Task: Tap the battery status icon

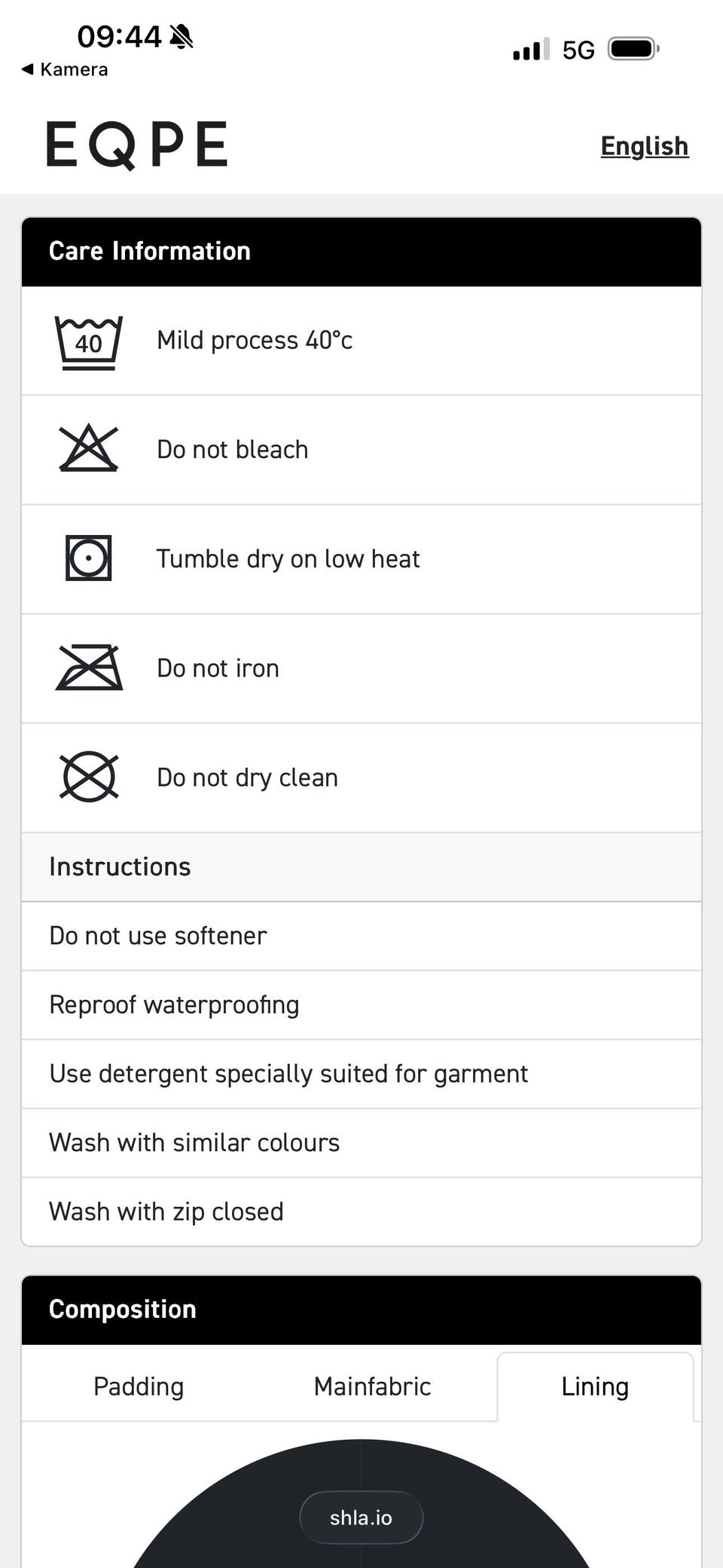Action: pos(633,50)
